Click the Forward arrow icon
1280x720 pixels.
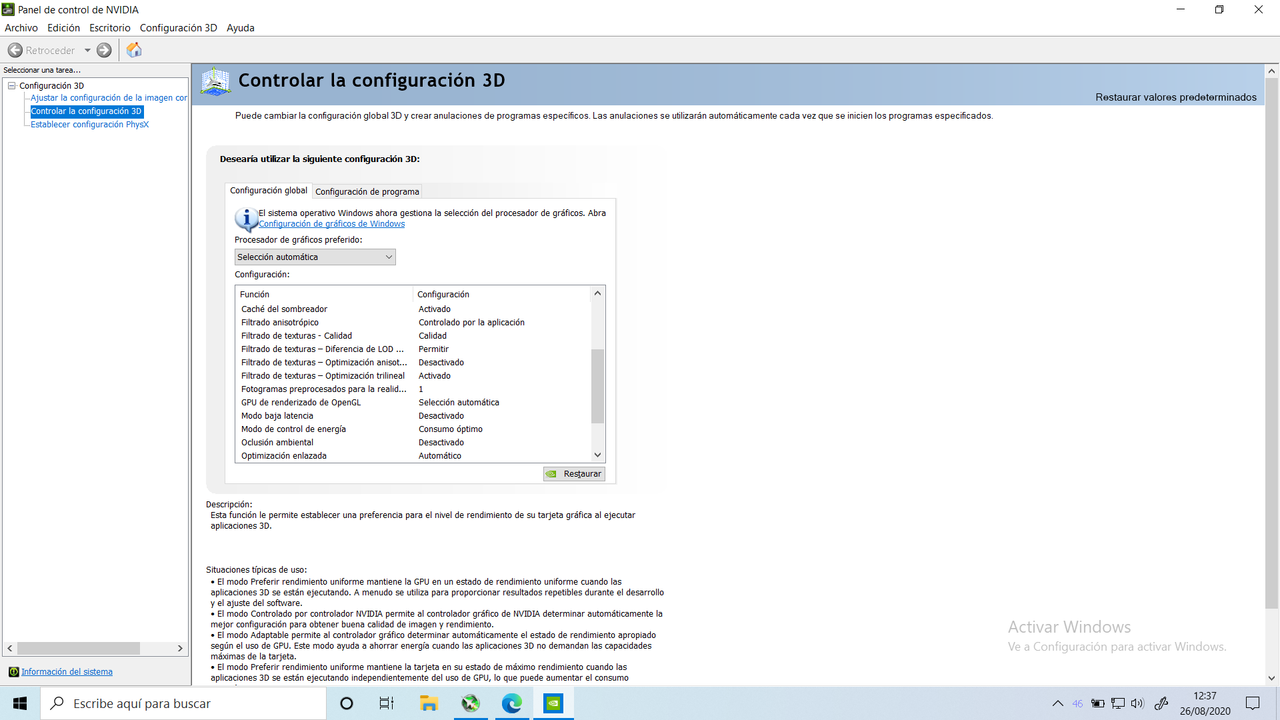(104, 50)
